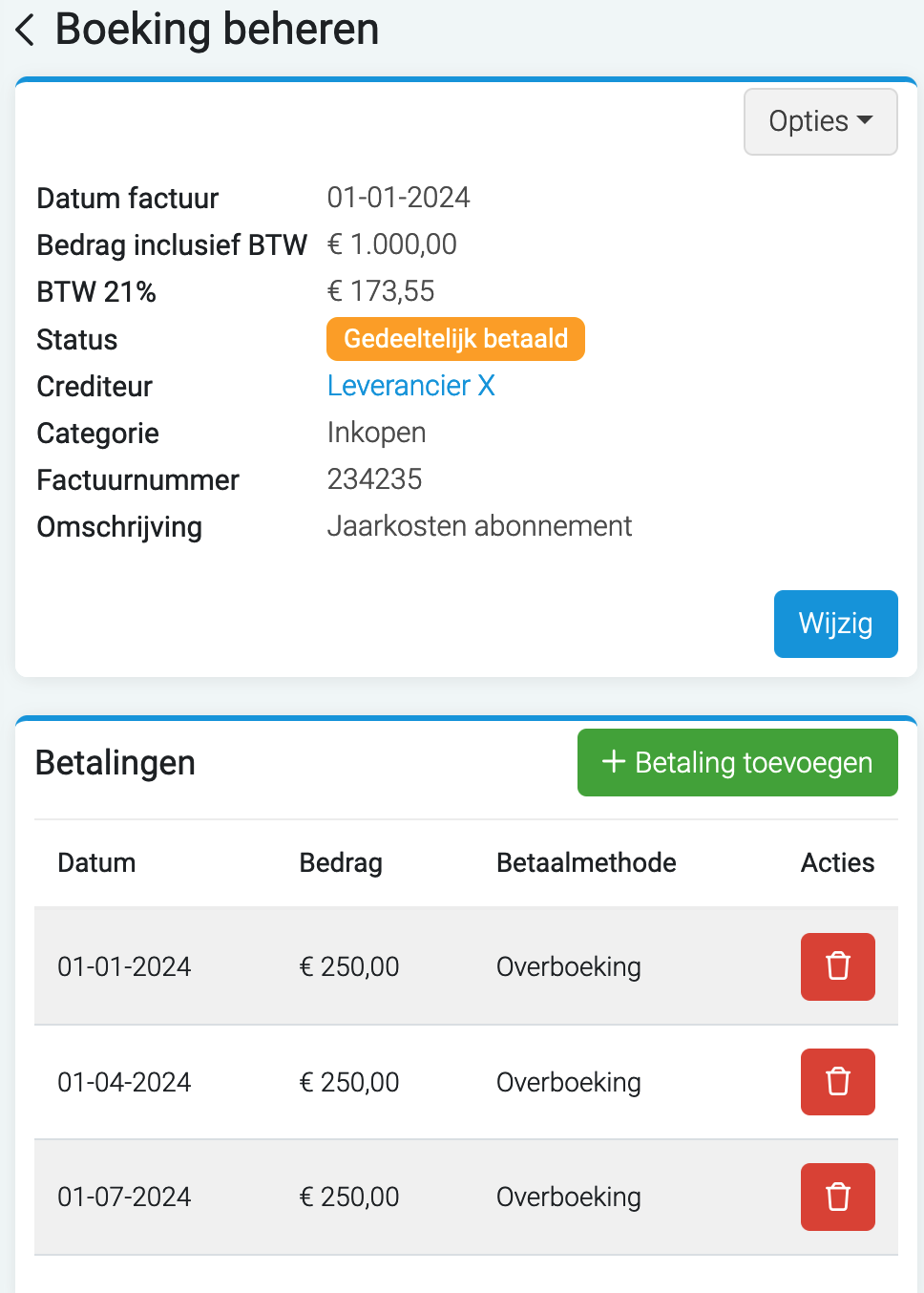Select the 01-01-2024 date in payments table

pos(124,966)
